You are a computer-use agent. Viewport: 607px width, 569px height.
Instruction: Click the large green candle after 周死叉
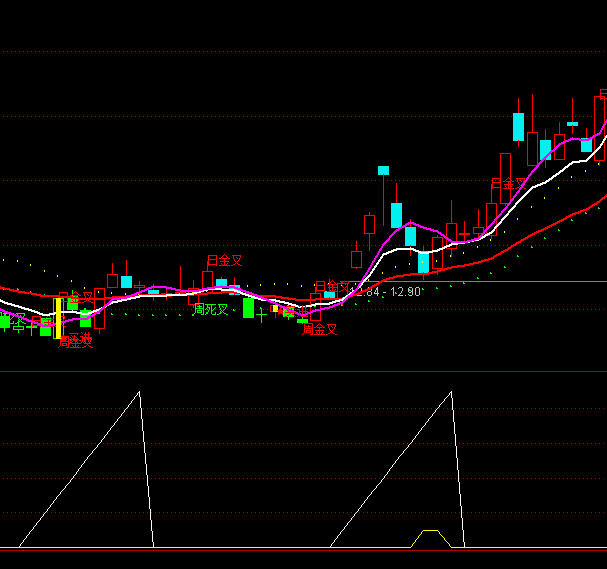pos(248,308)
